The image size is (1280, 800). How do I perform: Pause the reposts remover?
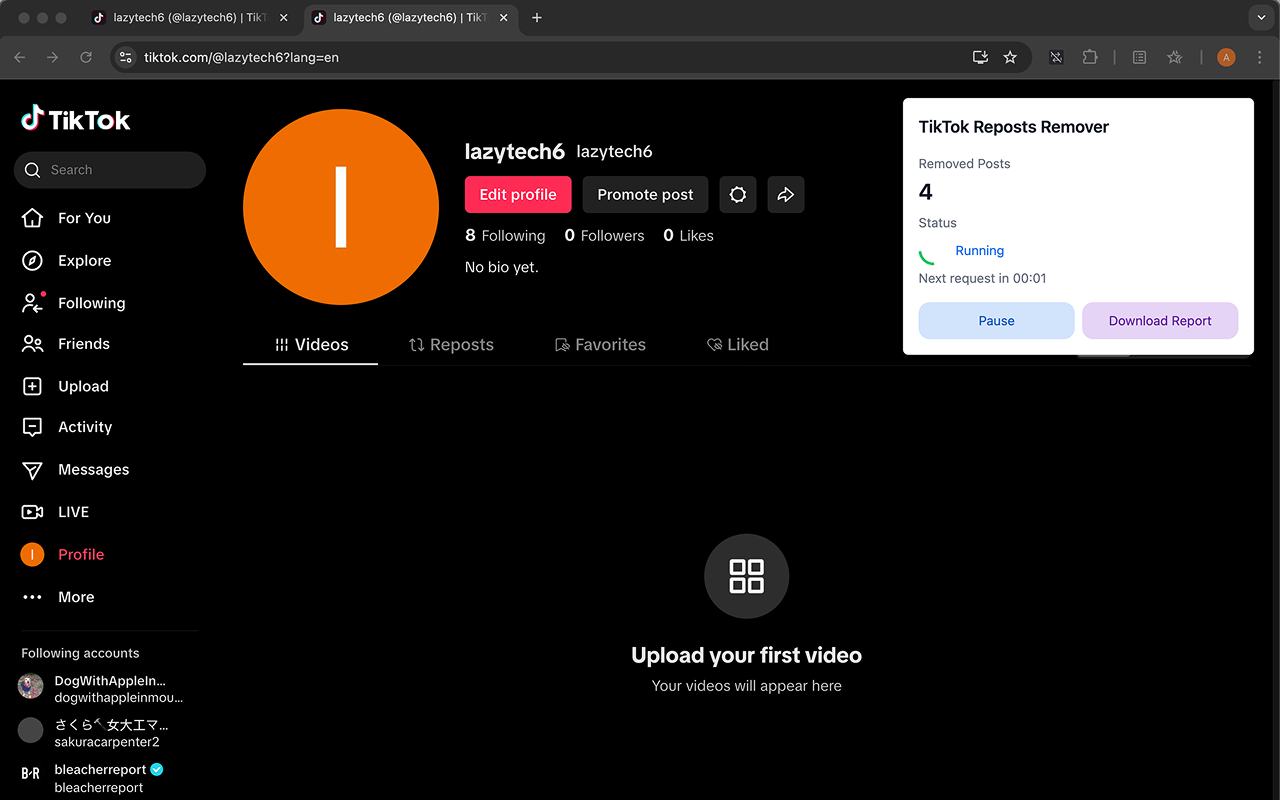pos(996,320)
